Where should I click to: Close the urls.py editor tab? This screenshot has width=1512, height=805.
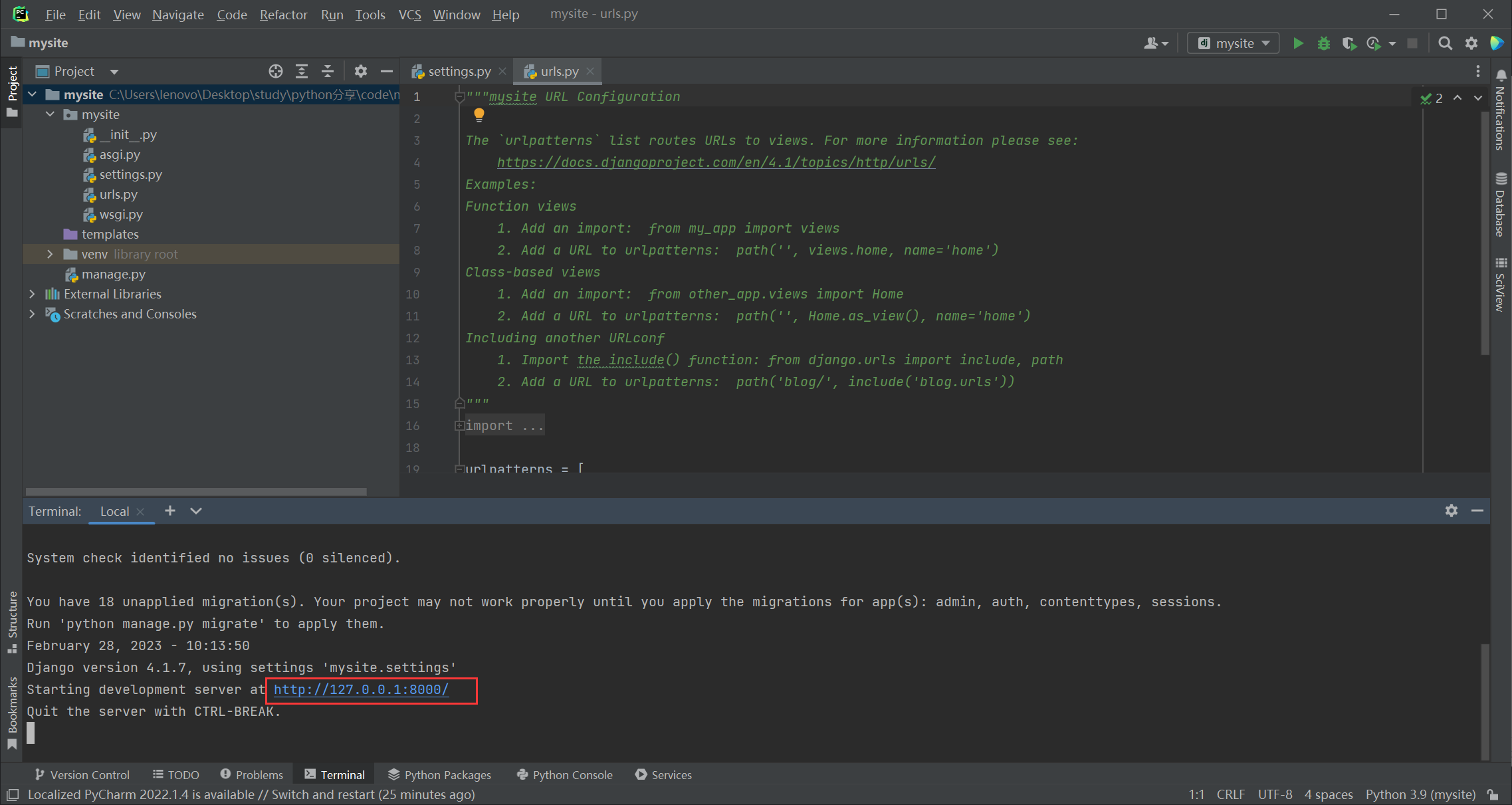tap(590, 71)
